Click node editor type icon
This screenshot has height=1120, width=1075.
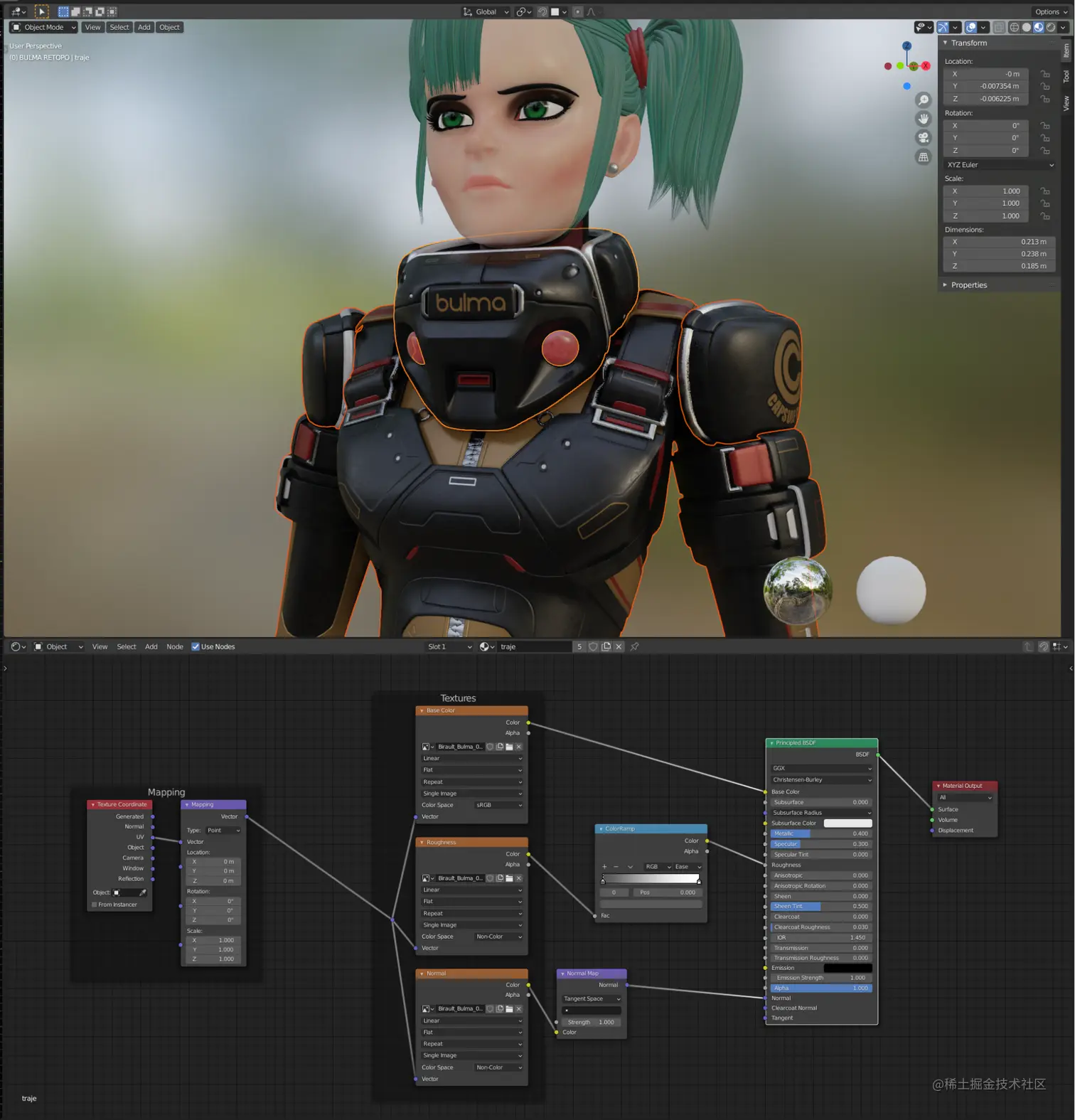click(18, 646)
